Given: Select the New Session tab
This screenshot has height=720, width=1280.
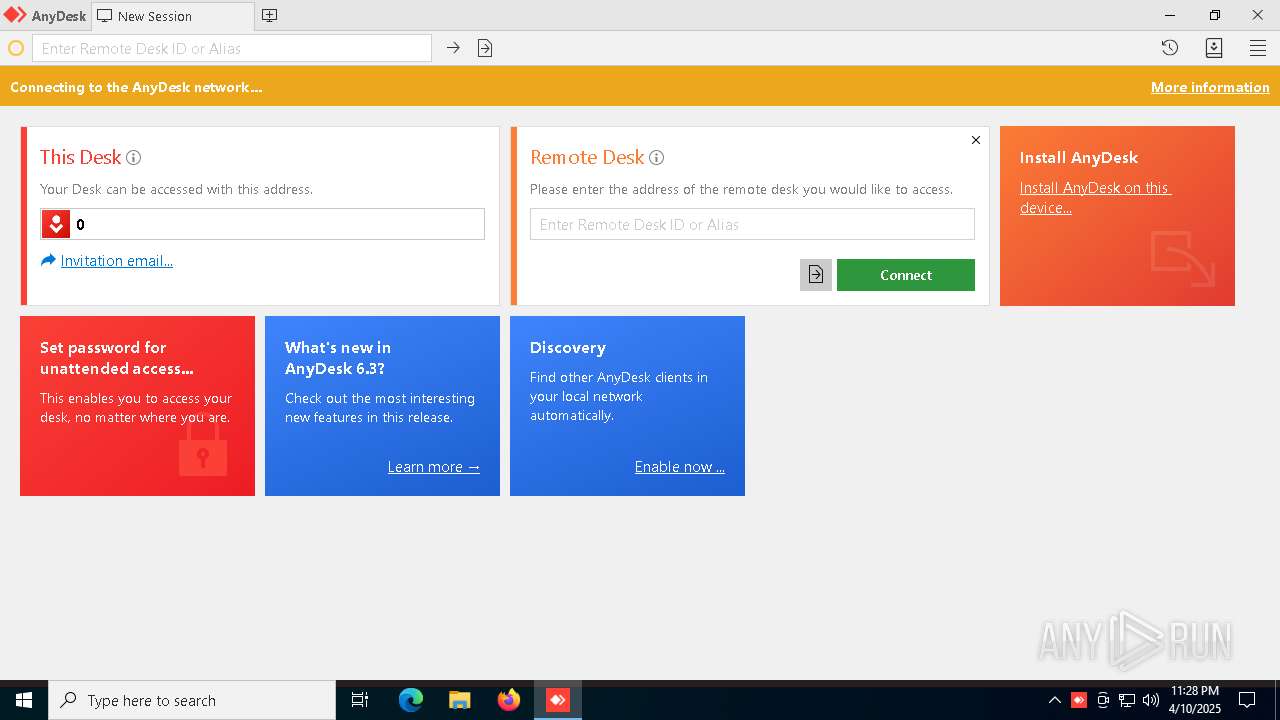Looking at the screenshot, I should 172,16.
